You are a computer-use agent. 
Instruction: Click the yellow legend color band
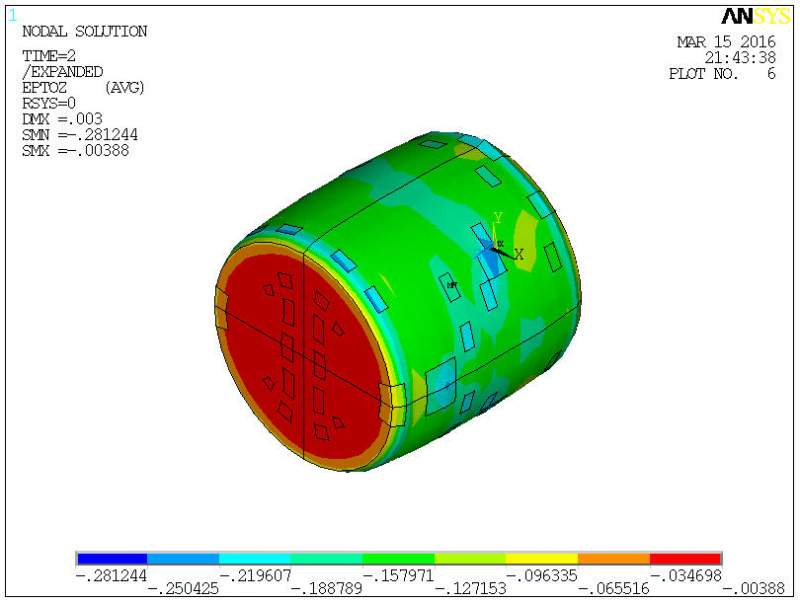(x=542, y=559)
